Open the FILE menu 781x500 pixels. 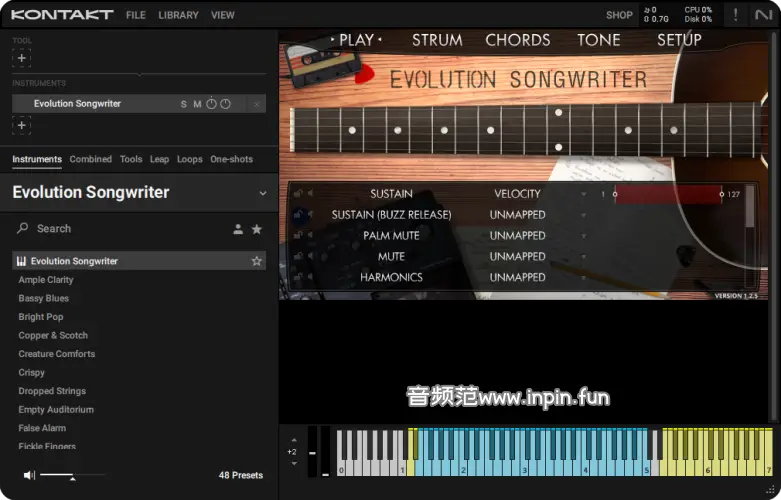136,15
